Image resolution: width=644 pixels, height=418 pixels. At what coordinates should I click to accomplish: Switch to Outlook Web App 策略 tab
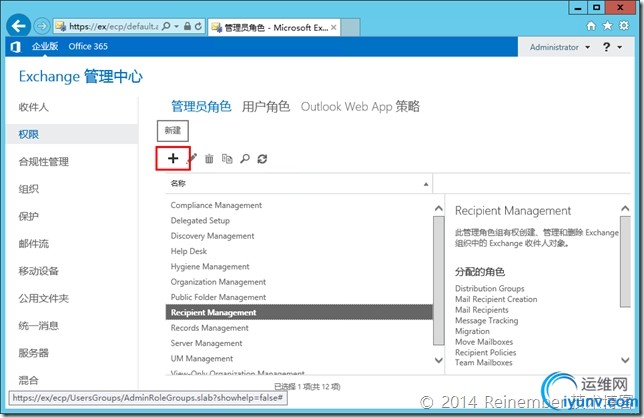360,107
